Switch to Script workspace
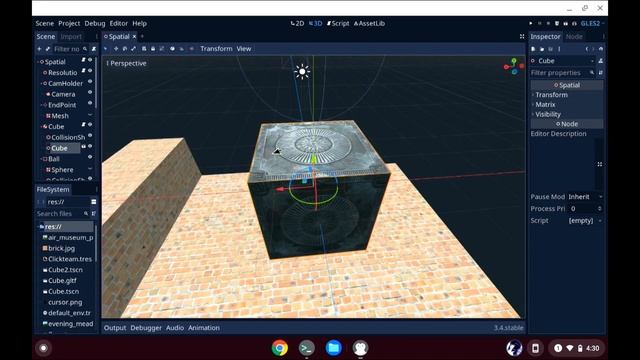 (x=338, y=23)
